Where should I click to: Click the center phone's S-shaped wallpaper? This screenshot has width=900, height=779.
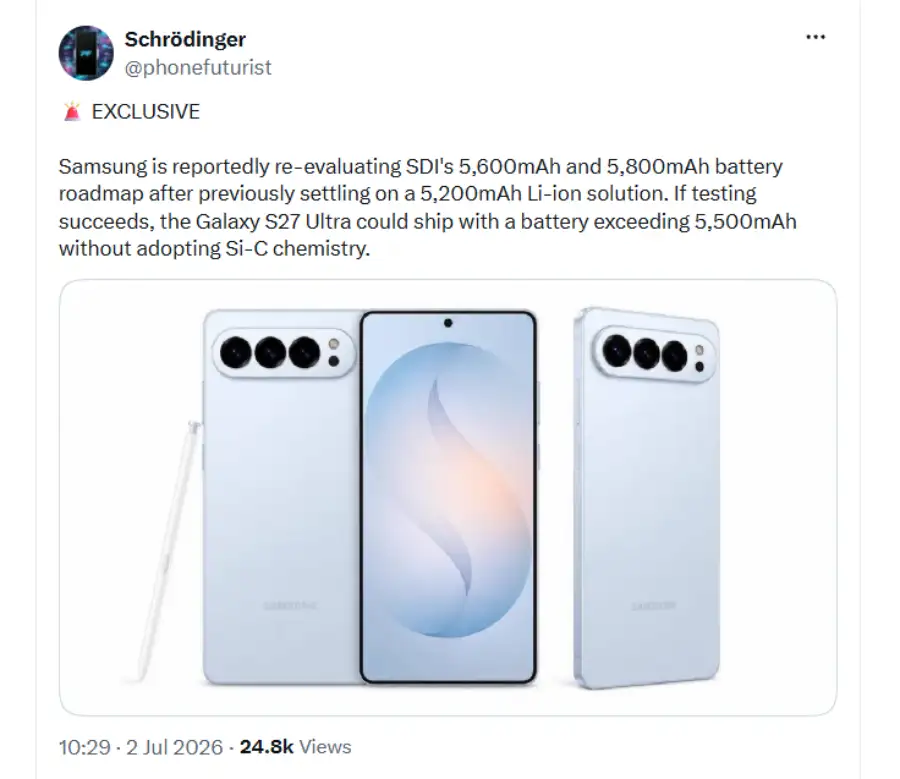[448, 491]
